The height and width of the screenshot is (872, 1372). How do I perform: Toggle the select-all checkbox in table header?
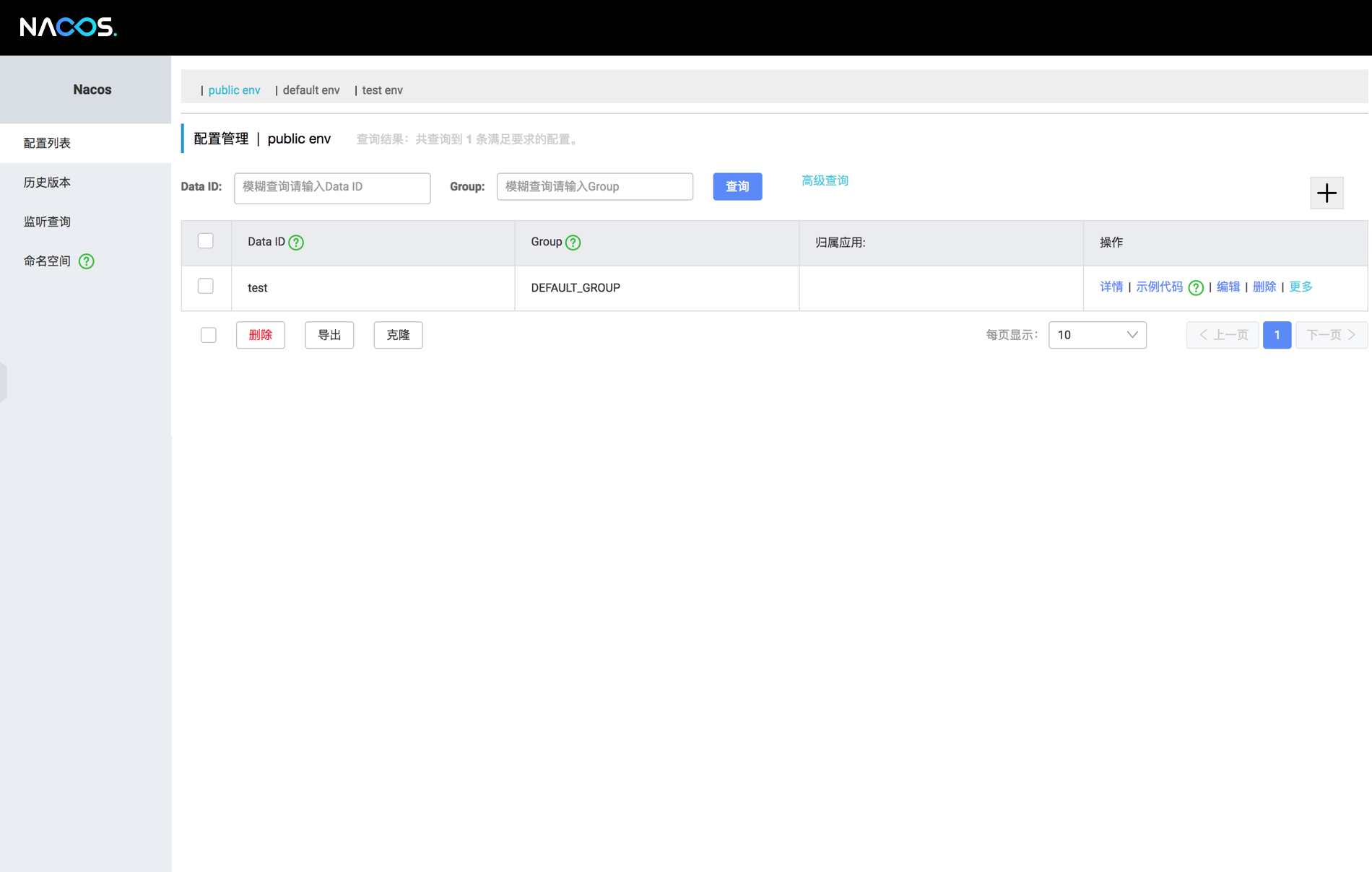click(206, 241)
